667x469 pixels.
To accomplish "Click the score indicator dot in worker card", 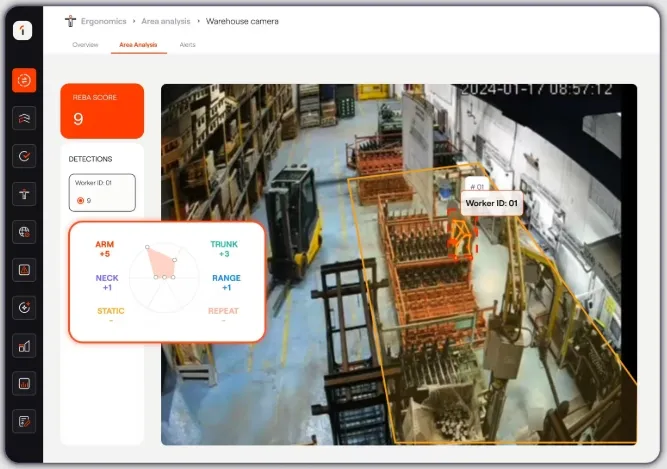I will (x=80, y=200).
